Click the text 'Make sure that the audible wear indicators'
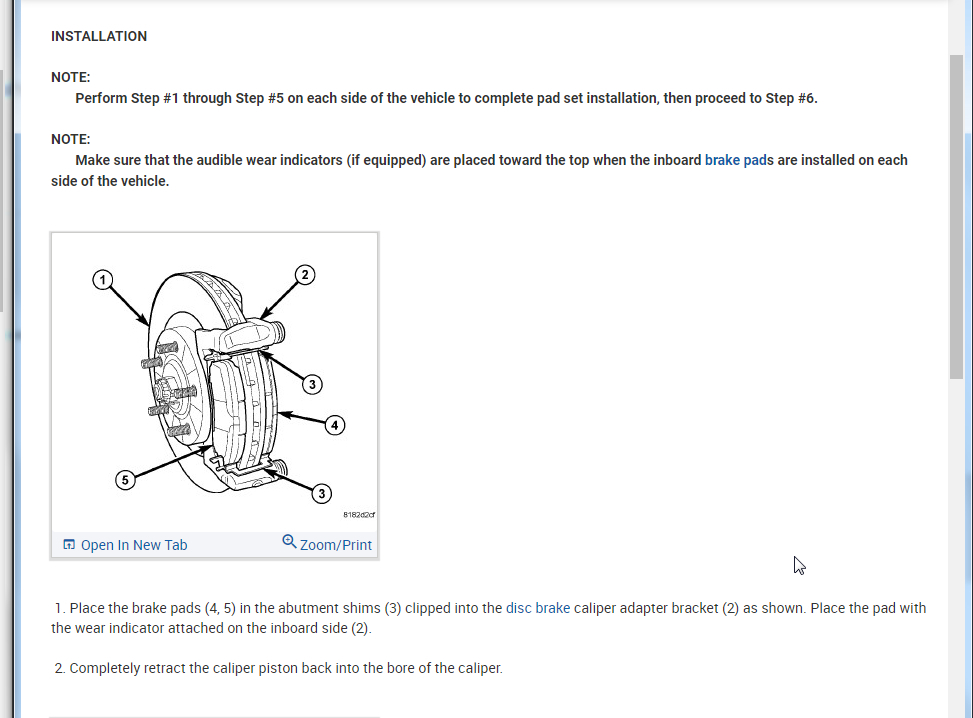Screen dimensions: 973x718 coord(209,160)
